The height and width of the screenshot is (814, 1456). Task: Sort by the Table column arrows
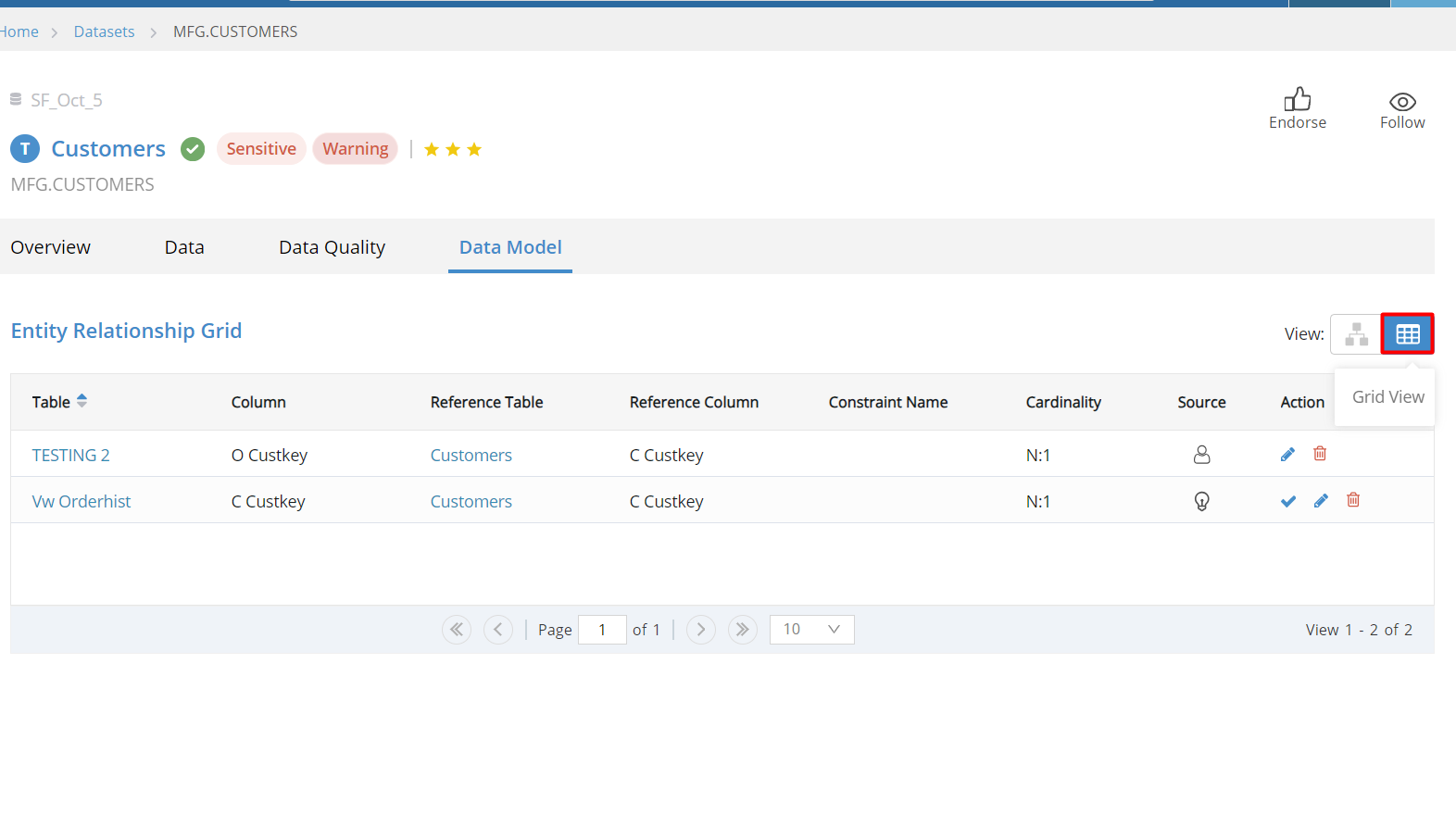tap(82, 401)
